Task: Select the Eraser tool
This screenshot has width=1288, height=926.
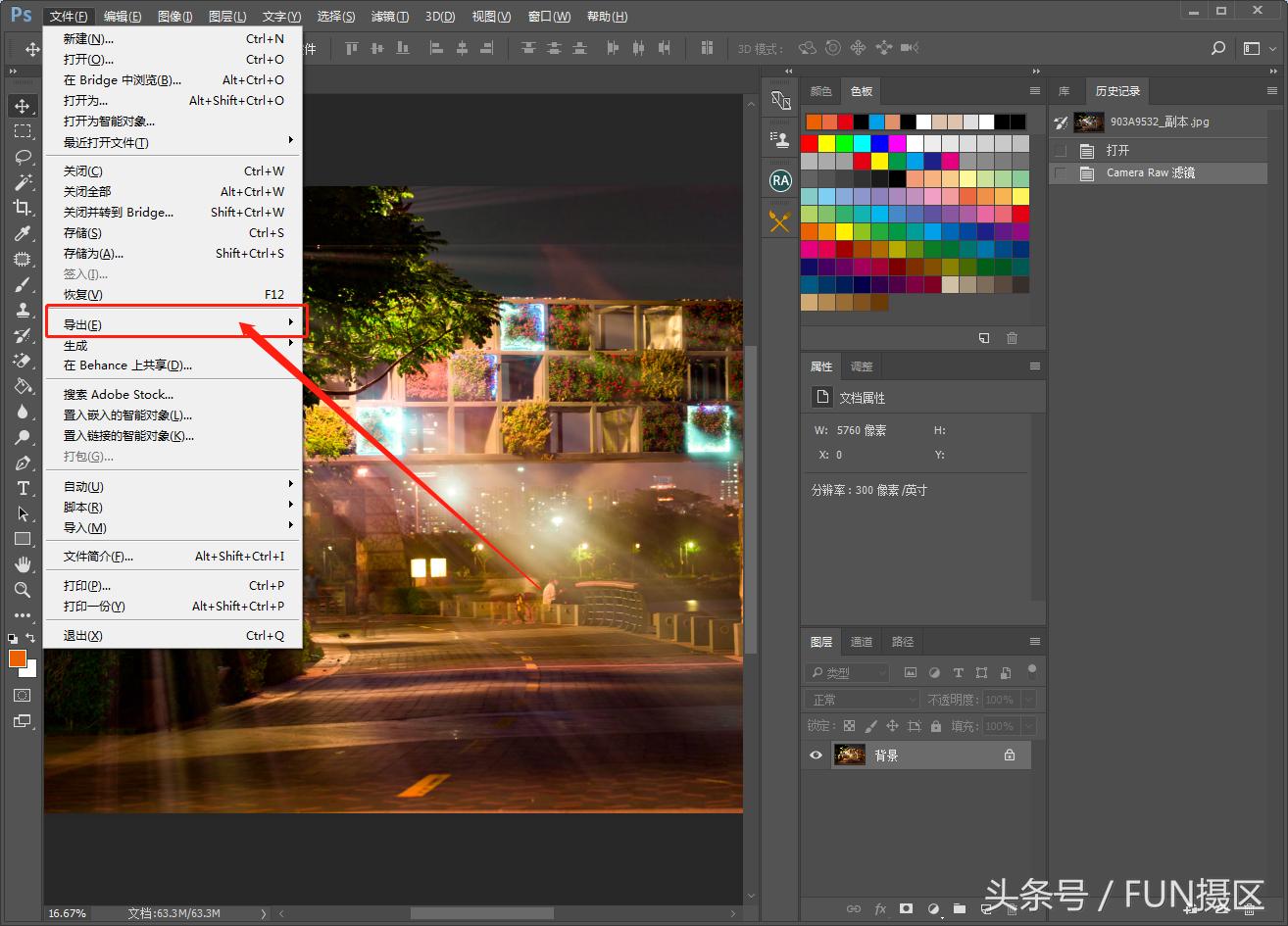Action: tap(22, 361)
